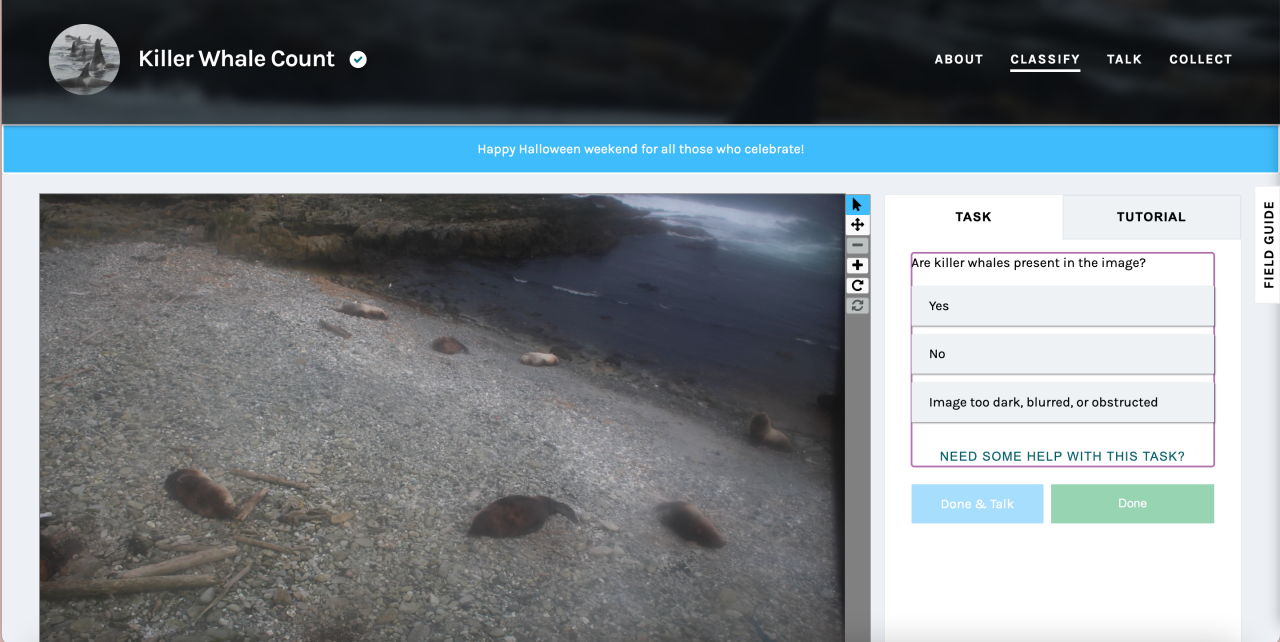Answer Yes for killer whales present
This screenshot has height=642, width=1280.
tap(1063, 306)
